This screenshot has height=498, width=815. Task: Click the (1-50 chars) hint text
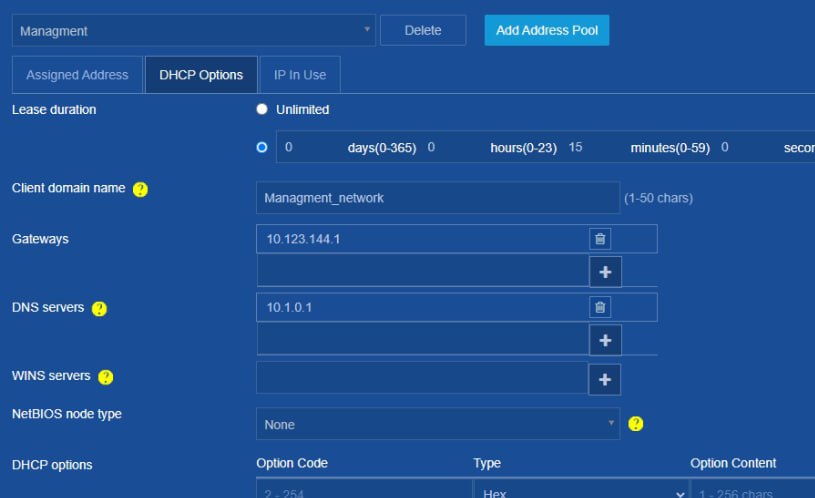[658, 198]
